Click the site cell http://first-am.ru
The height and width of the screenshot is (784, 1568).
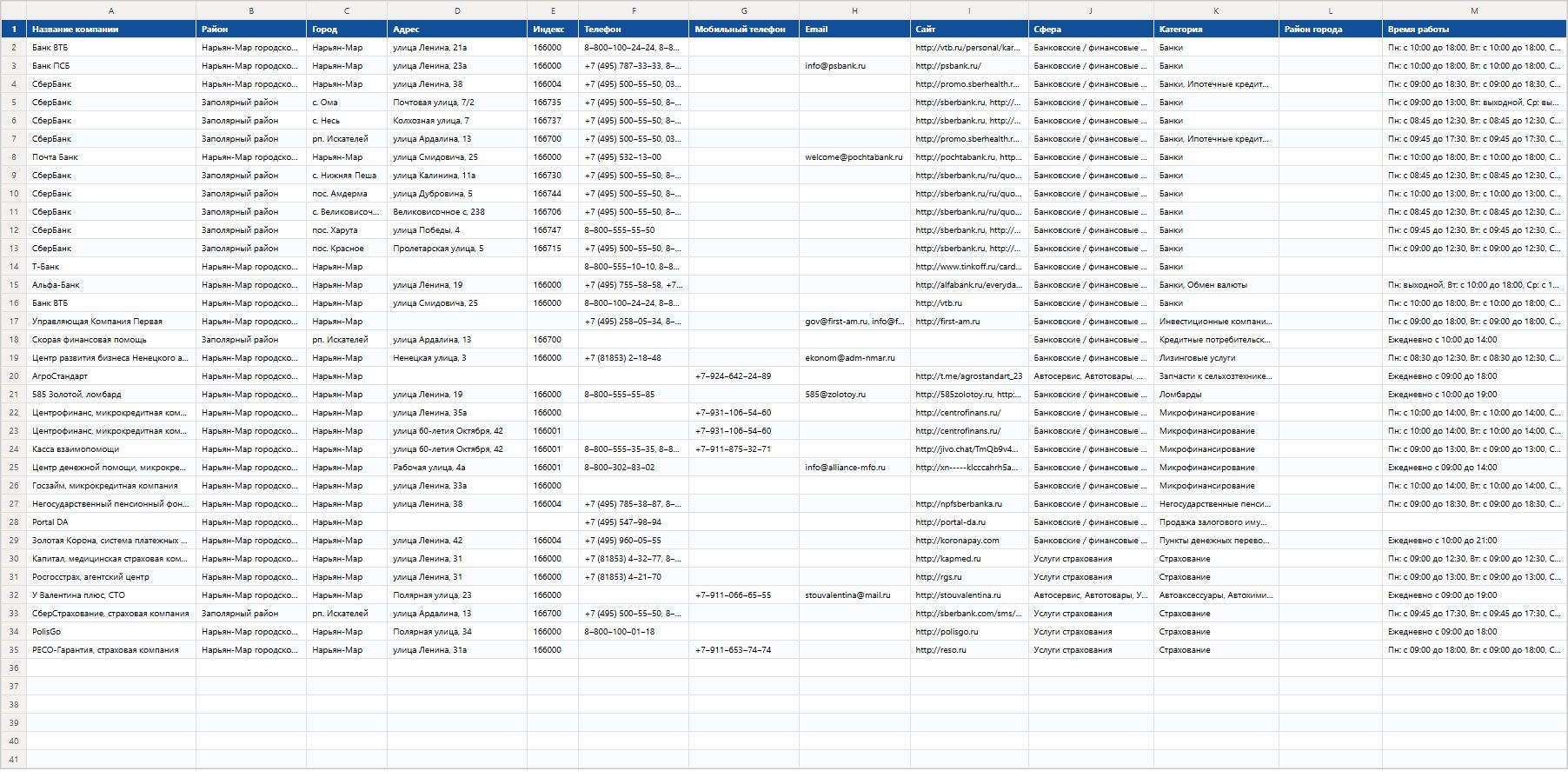coord(970,322)
